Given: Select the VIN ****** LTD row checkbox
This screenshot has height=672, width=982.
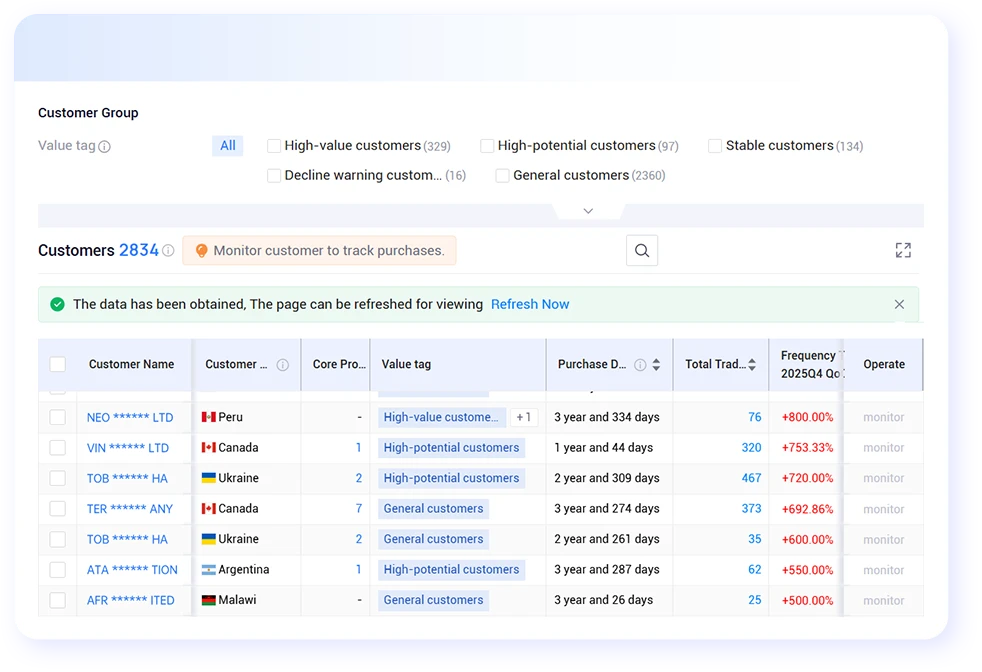Looking at the screenshot, I should pyautogui.click(x=58, y=448).
